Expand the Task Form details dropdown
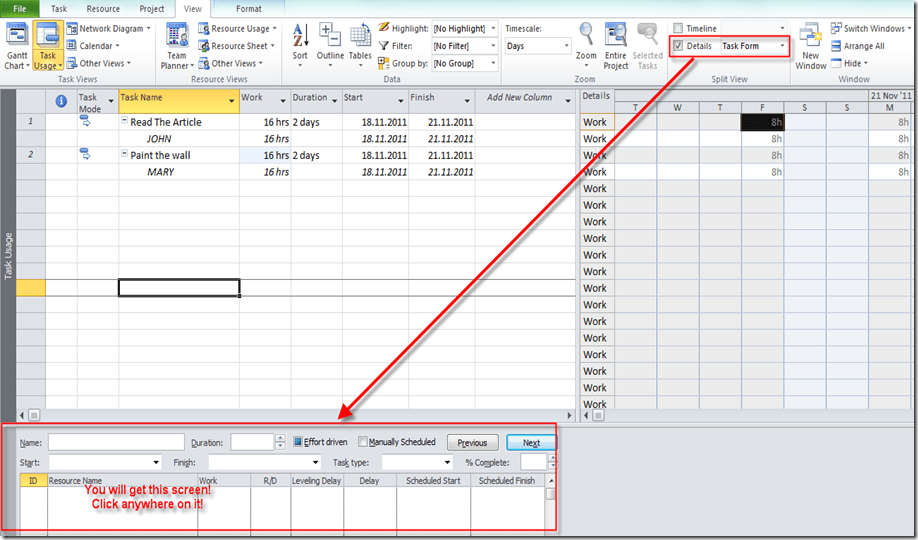The image size is (918, 540). pyautogui.click(x=782, y=46)
